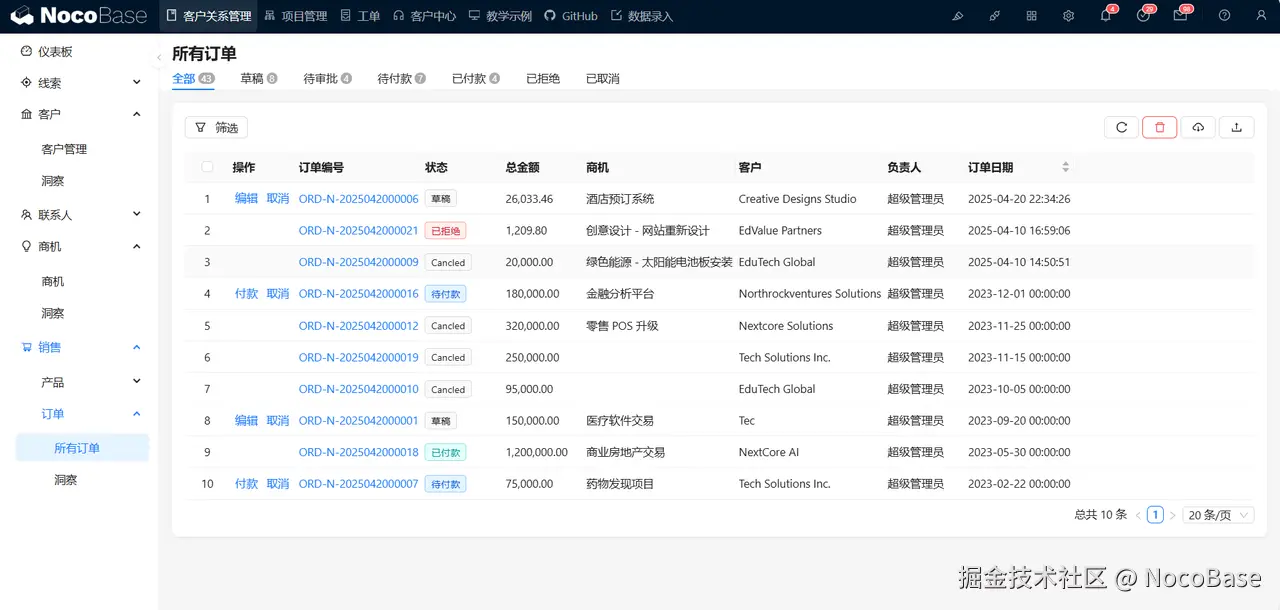Screen dimensions: 1280x610
Task: Click the NocoBase logo
Action: [80, 16]
